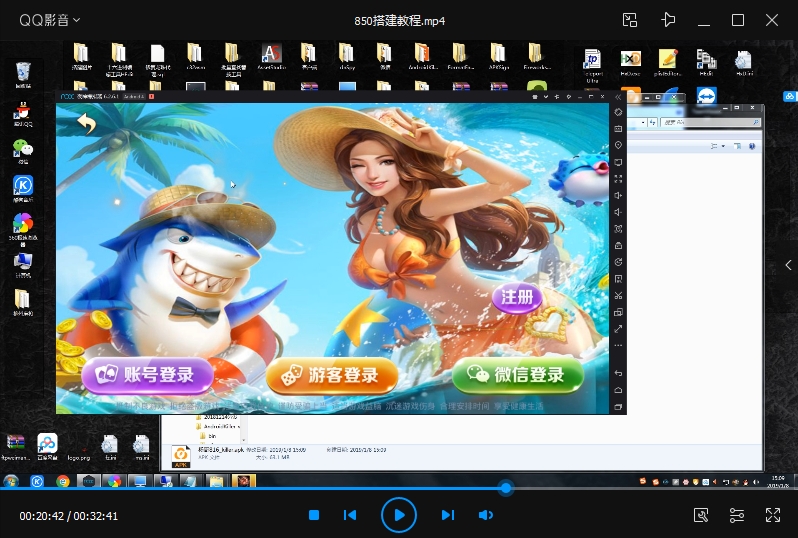
Task: Open playback adjustment sliders settings
Action: (x=736, y=515)
